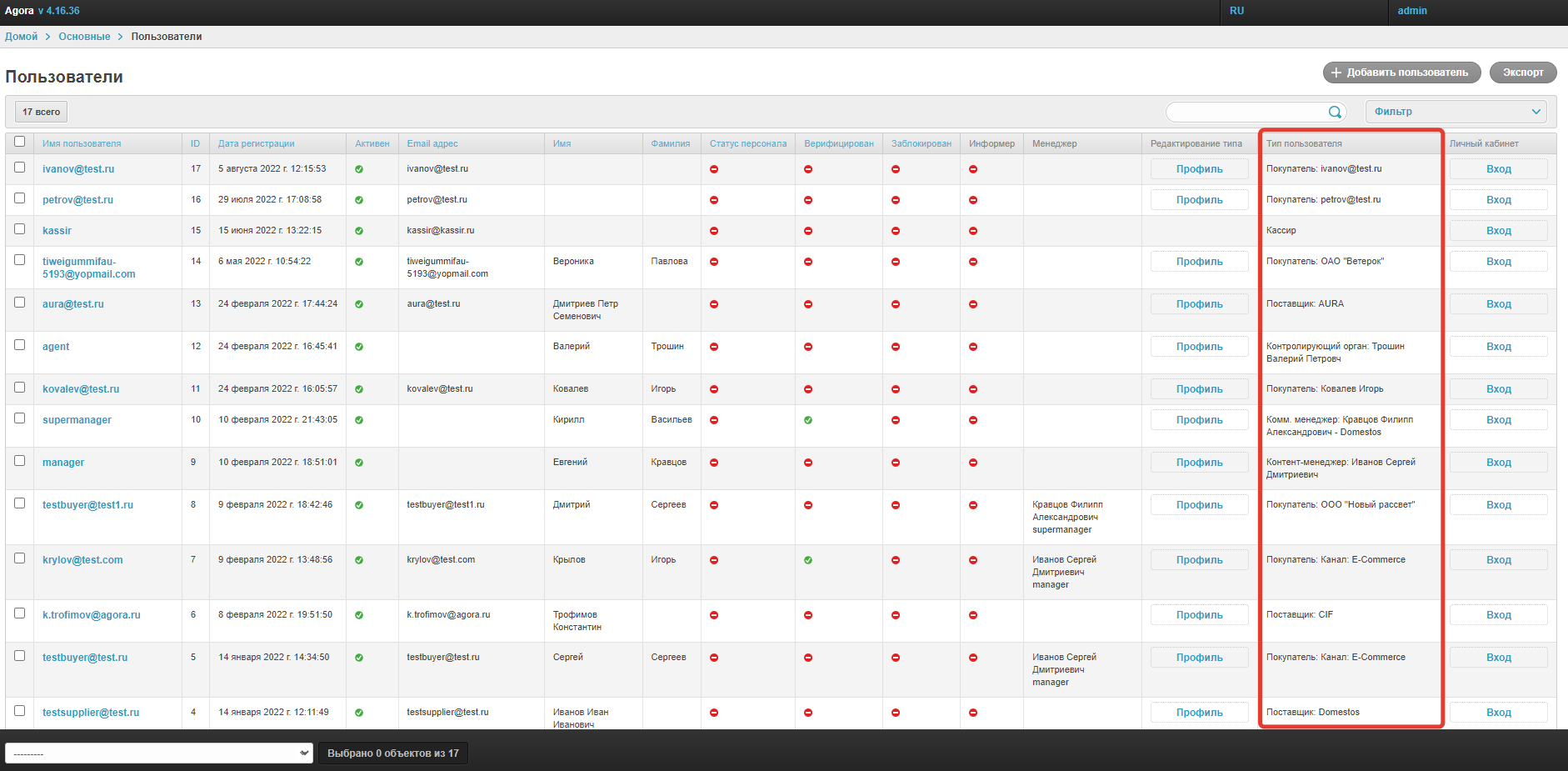The width and height of the screenshot is (1568, 771).
Task: Click red staff status icon for agent
Action: (x=714, y=347)
